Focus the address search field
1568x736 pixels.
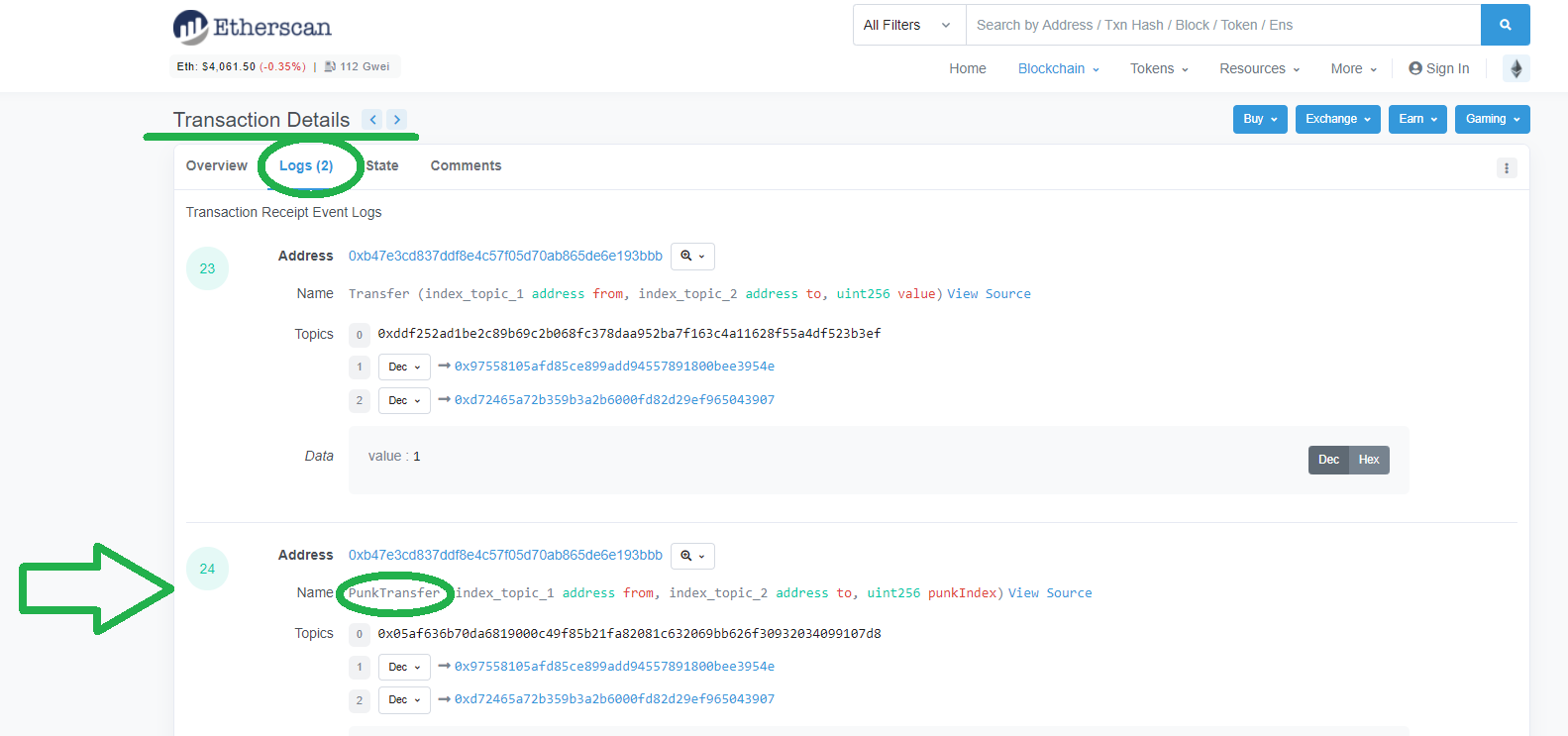(1223, 25)
